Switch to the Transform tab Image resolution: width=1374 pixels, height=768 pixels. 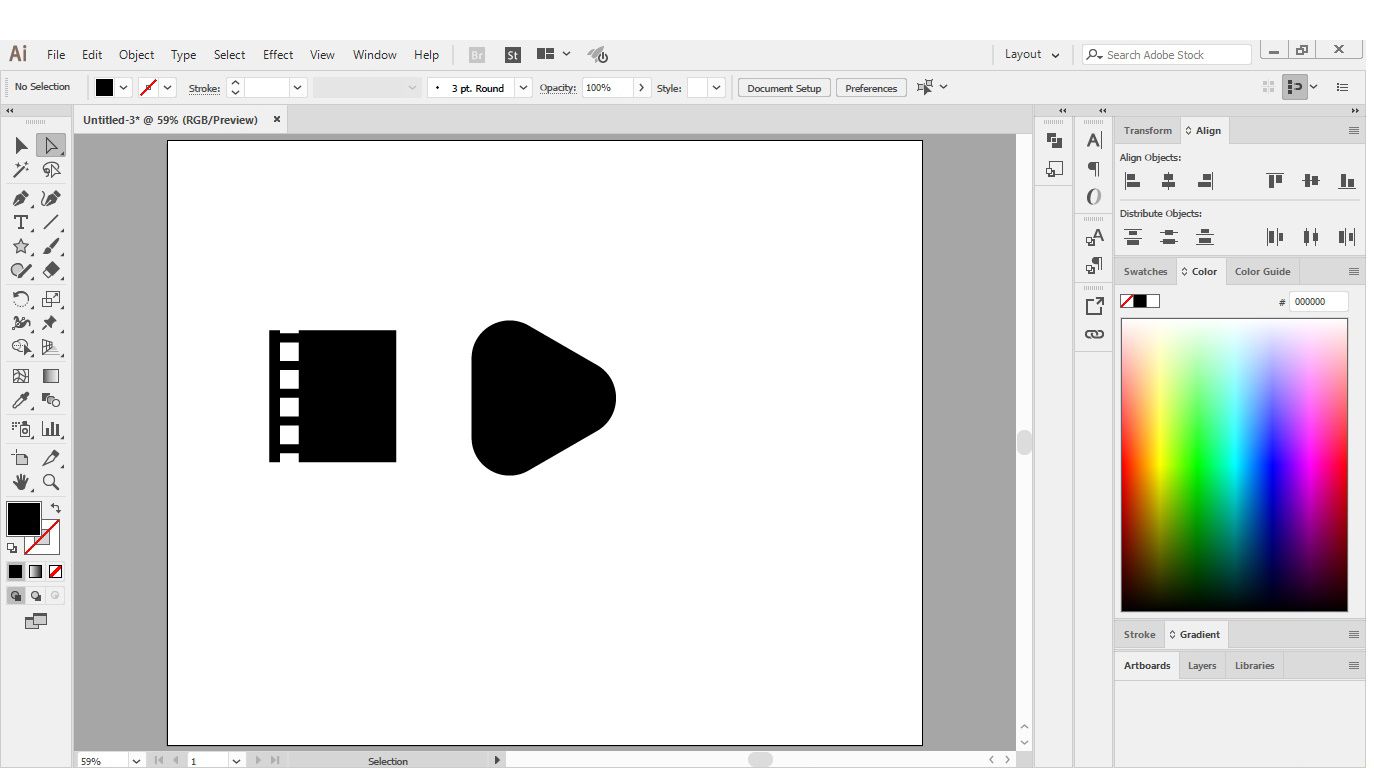tap(1147, 131)
